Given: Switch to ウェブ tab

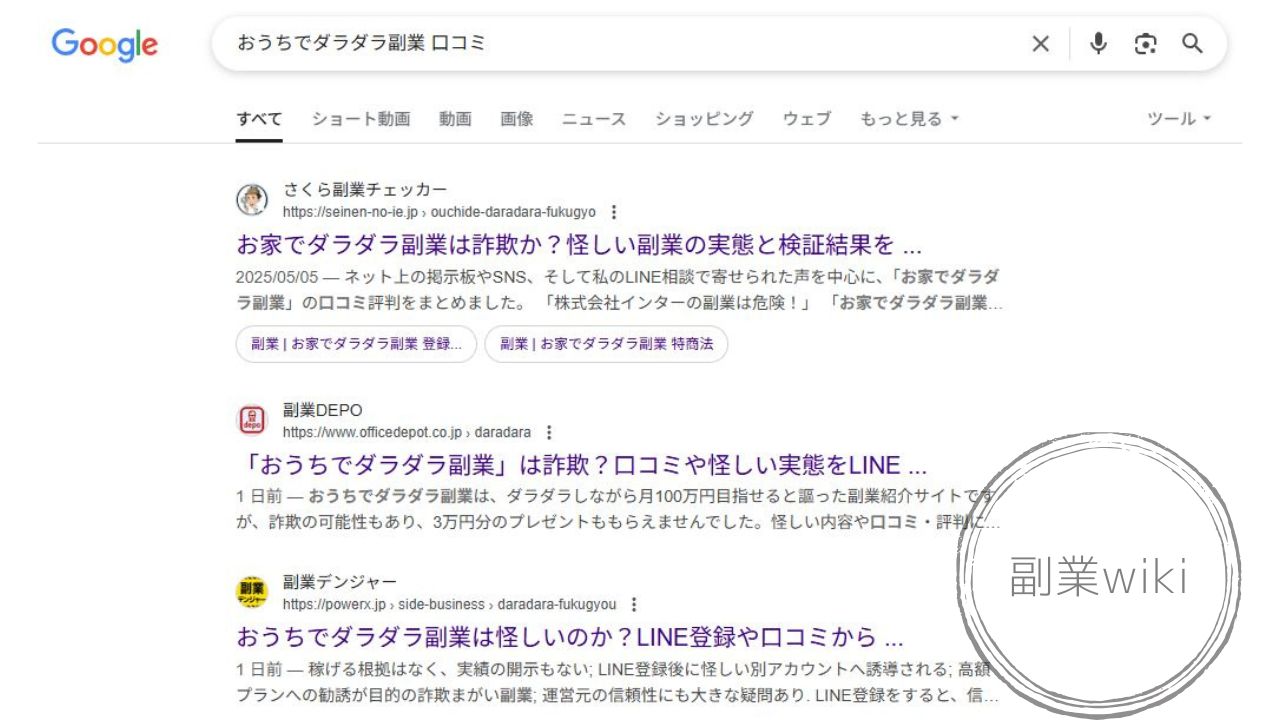Looking at the screenshot, I should click(x=807, y=119).
